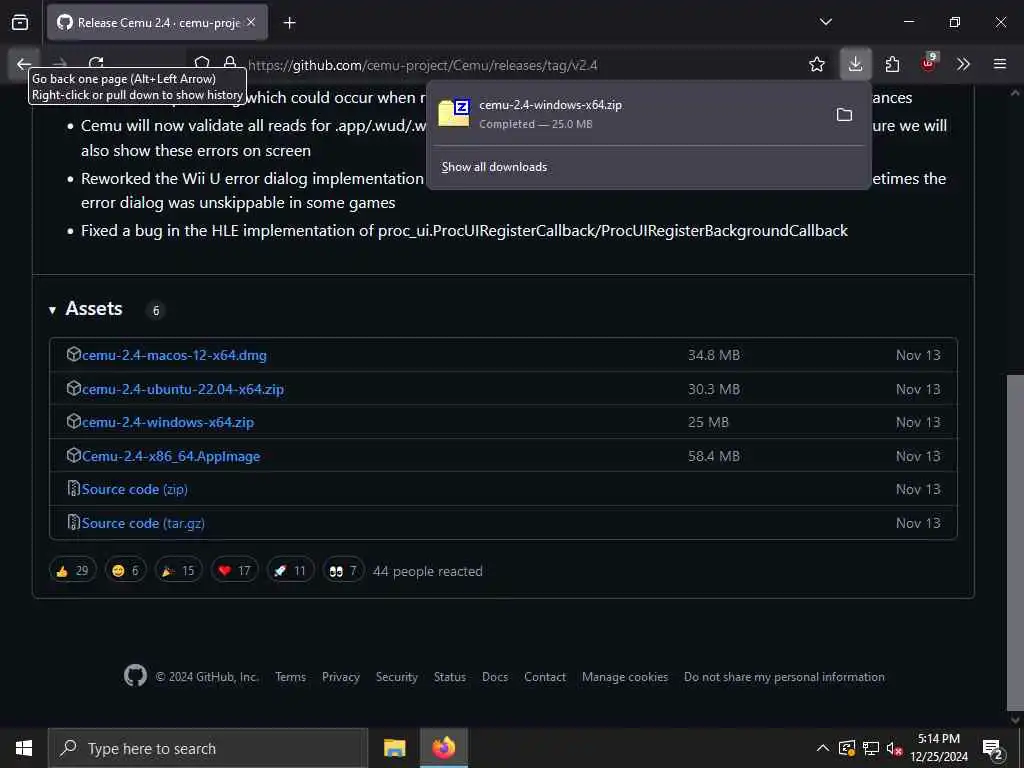Download cemu-2.4-ubuntu-22.04-x64.zip
The height and width of the screenshot is (768, 1024).
[x=182, y=389]
